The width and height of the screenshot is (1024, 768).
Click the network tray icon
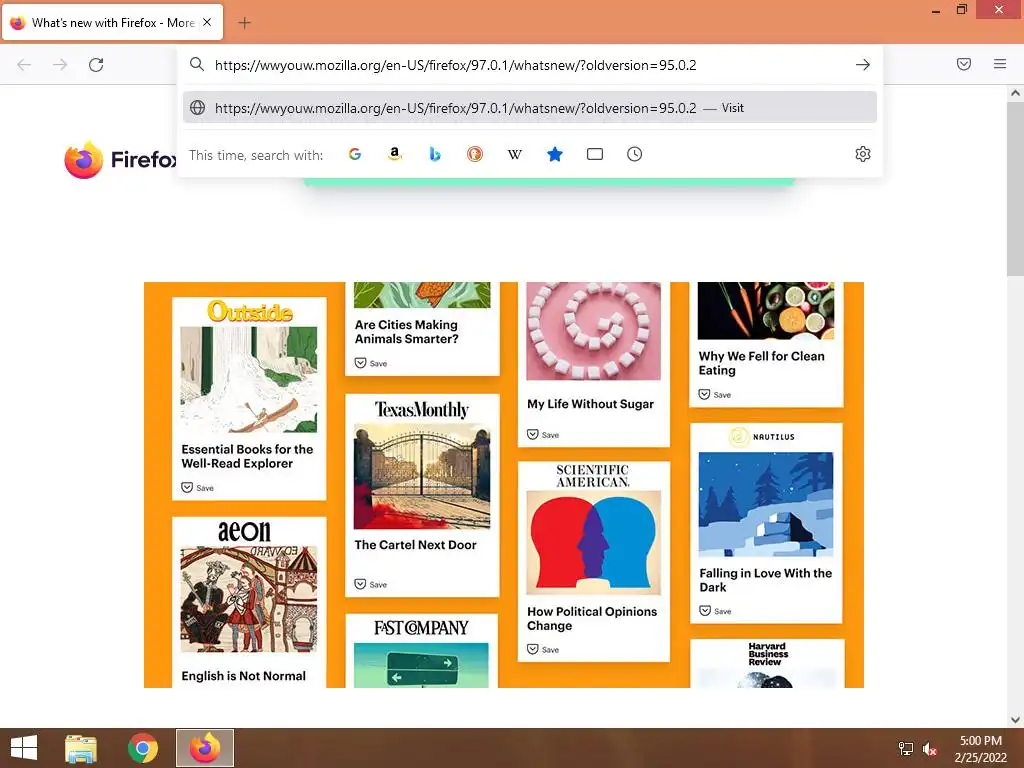(906, 749)
